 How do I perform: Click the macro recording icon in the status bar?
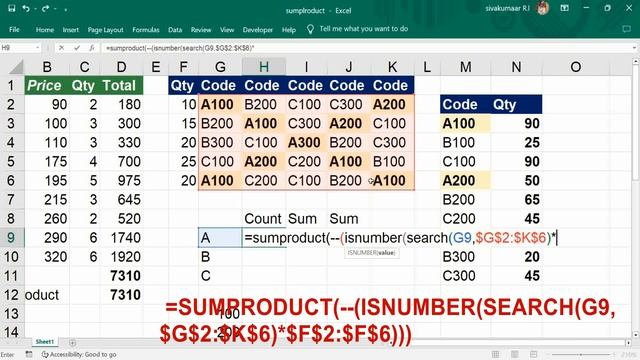tap(29, 354)
